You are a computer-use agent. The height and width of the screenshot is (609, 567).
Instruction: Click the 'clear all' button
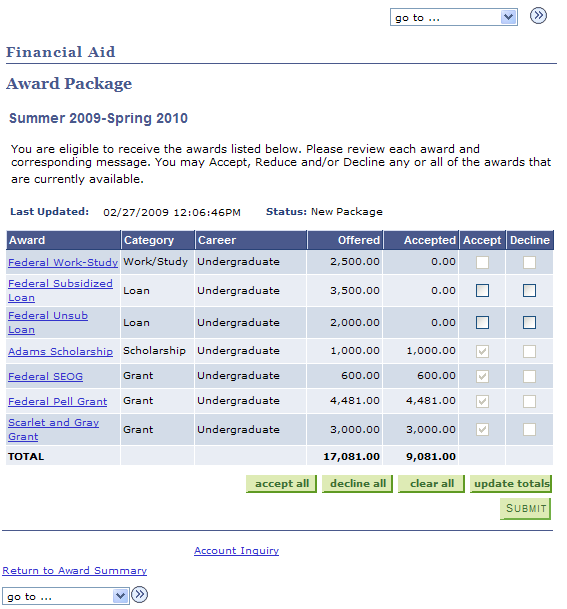coord(431,484)
